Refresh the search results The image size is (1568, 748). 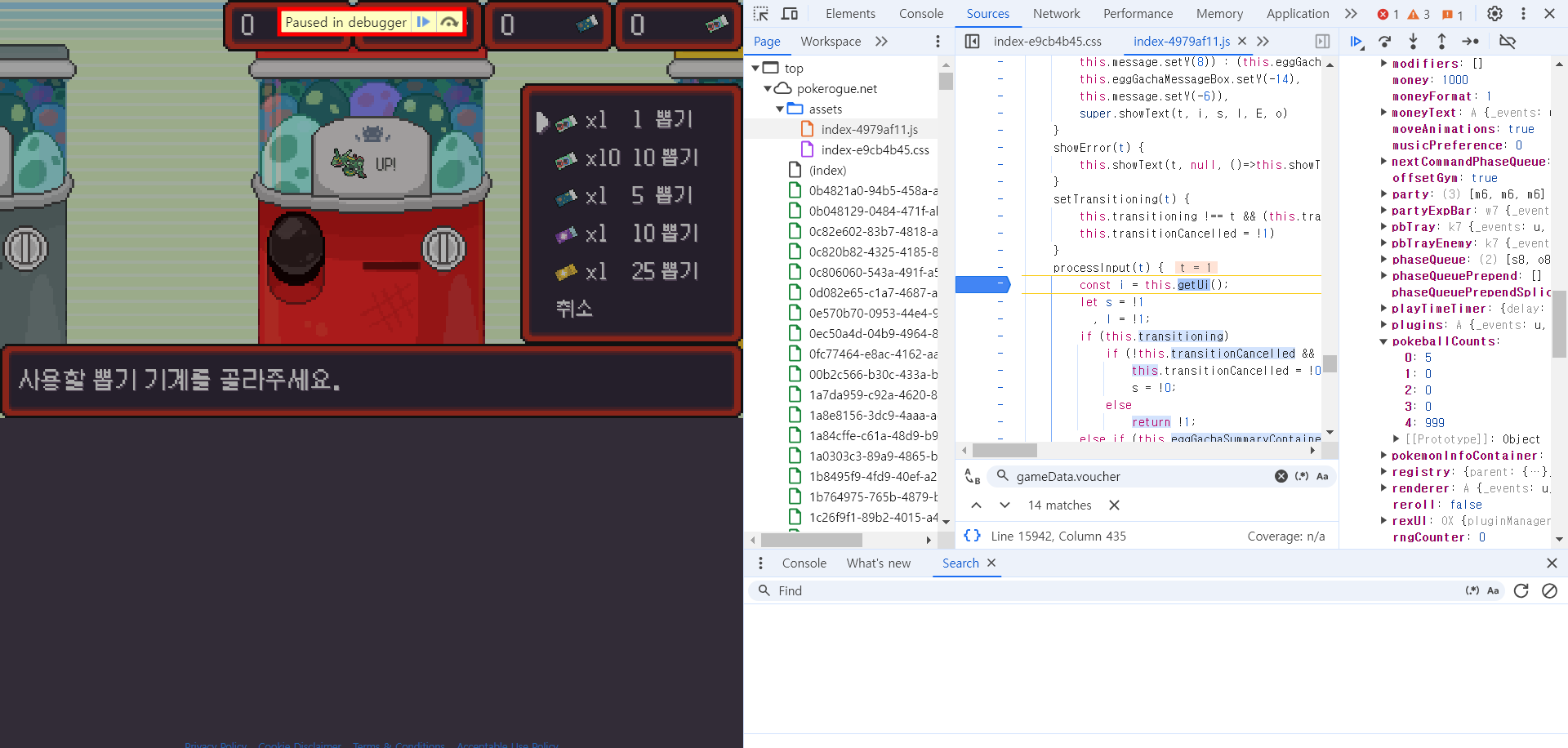pos(1521,591)
